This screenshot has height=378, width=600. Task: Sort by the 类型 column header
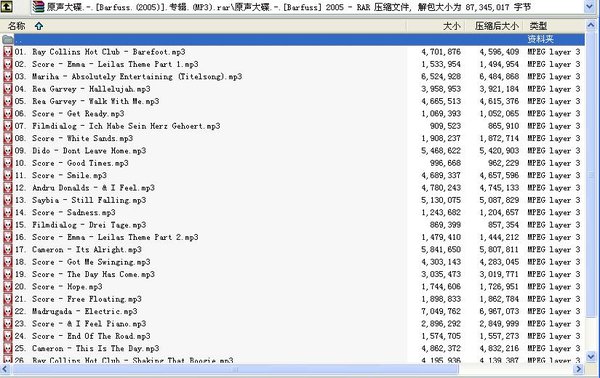(x=538, y=26)
